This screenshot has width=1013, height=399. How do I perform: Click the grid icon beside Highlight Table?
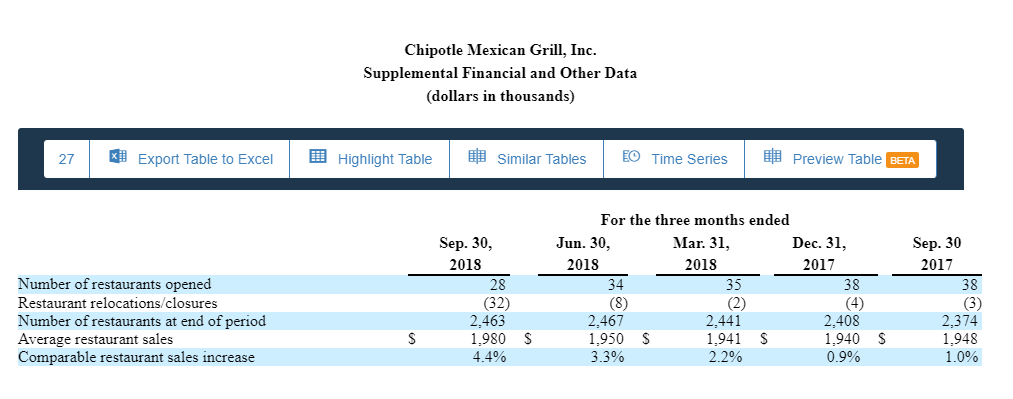(317, 159)
